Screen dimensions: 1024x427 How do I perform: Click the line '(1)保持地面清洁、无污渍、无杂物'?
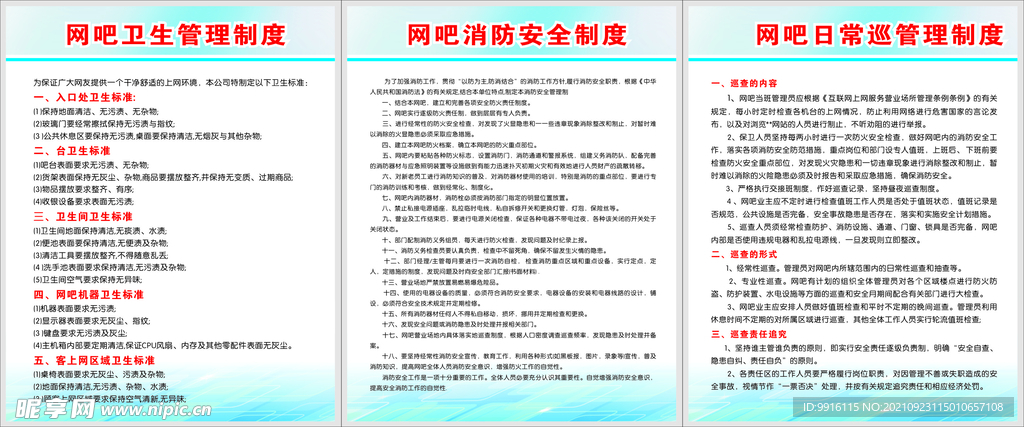(95, 110)
